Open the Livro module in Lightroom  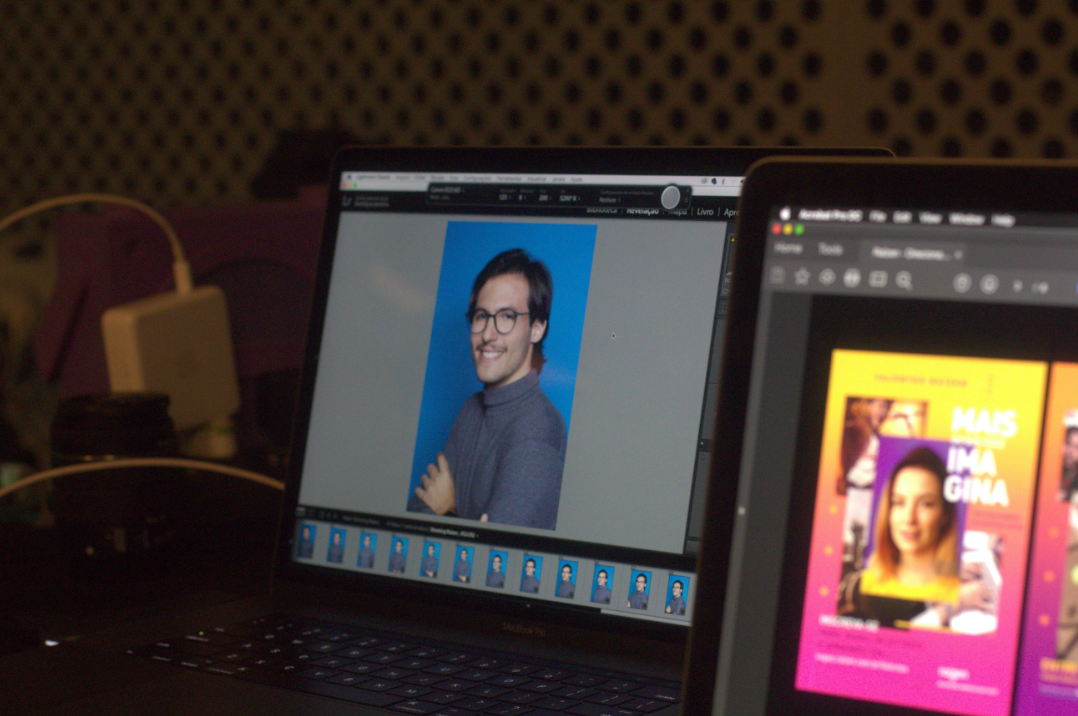(x=705, y=212)
